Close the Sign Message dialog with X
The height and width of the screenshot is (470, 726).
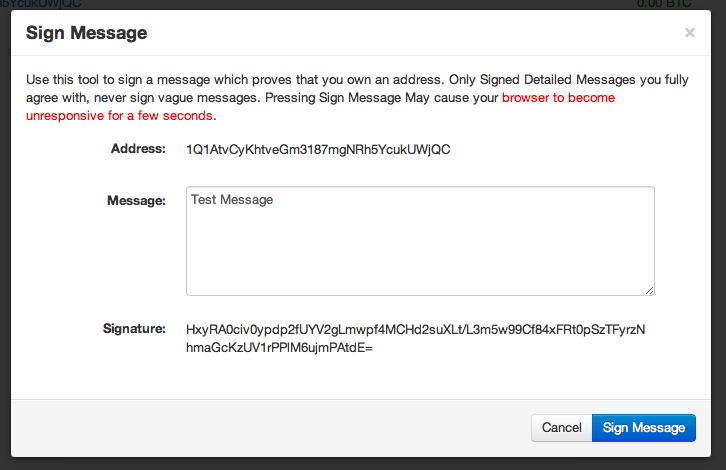[689, 33]
